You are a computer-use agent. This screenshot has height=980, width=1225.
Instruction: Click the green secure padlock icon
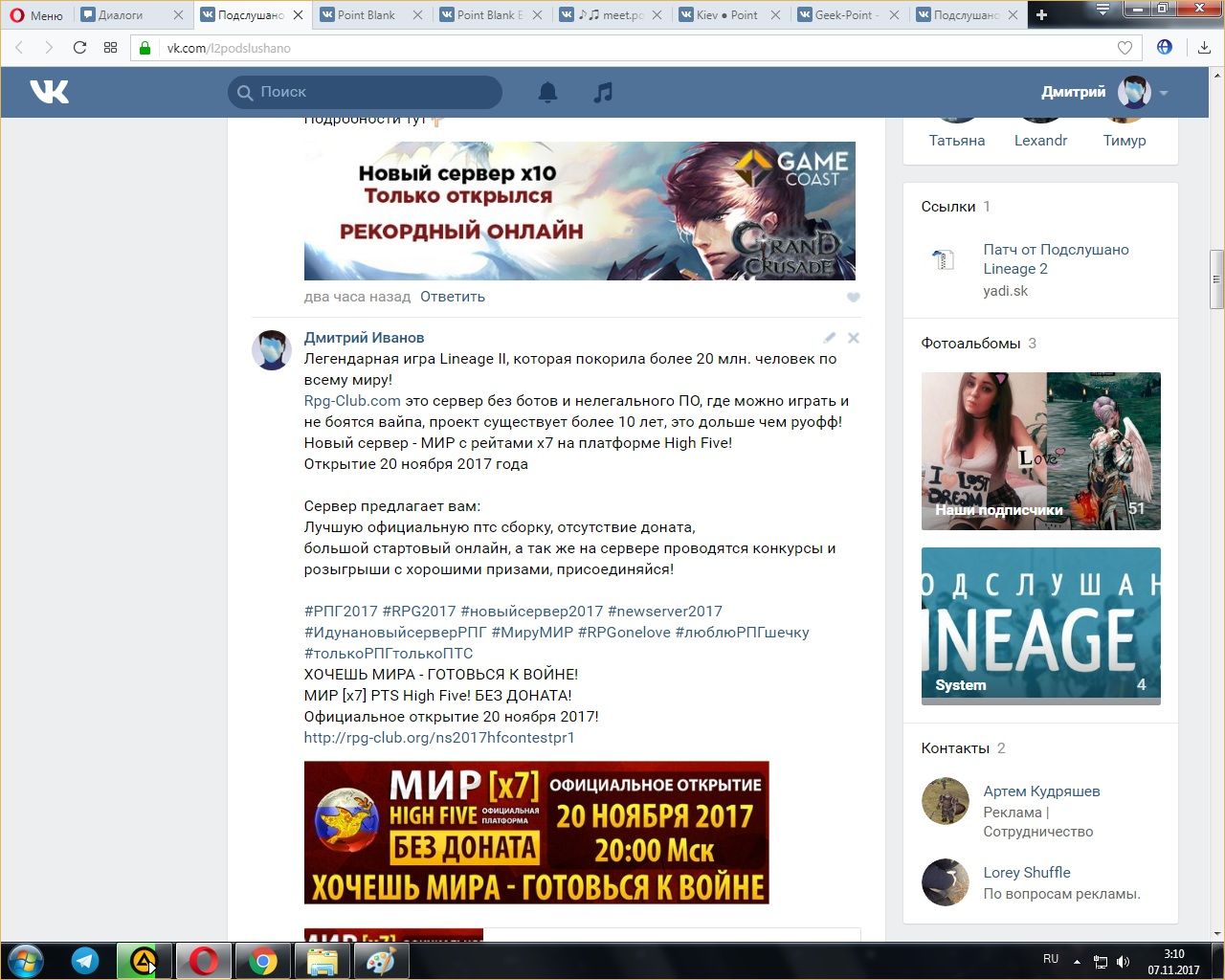coord(145,48)
